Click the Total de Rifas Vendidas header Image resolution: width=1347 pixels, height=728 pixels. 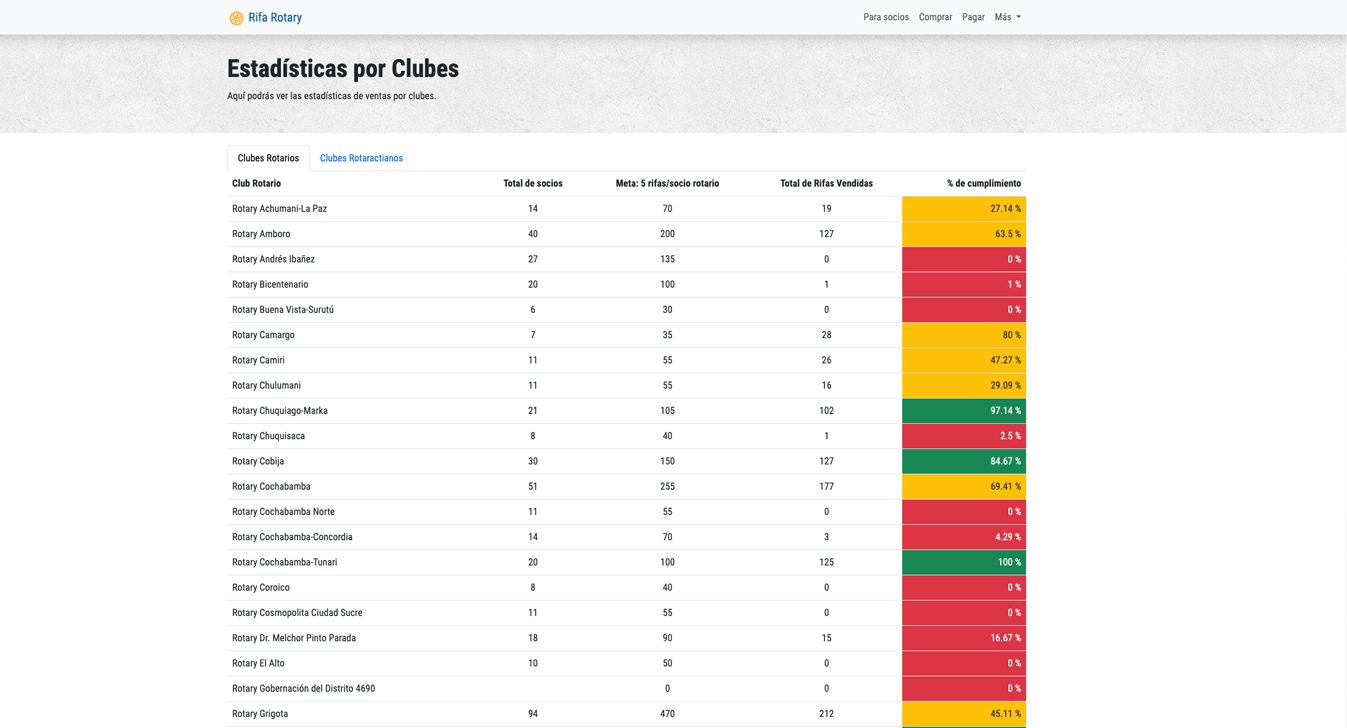[826, 184]
